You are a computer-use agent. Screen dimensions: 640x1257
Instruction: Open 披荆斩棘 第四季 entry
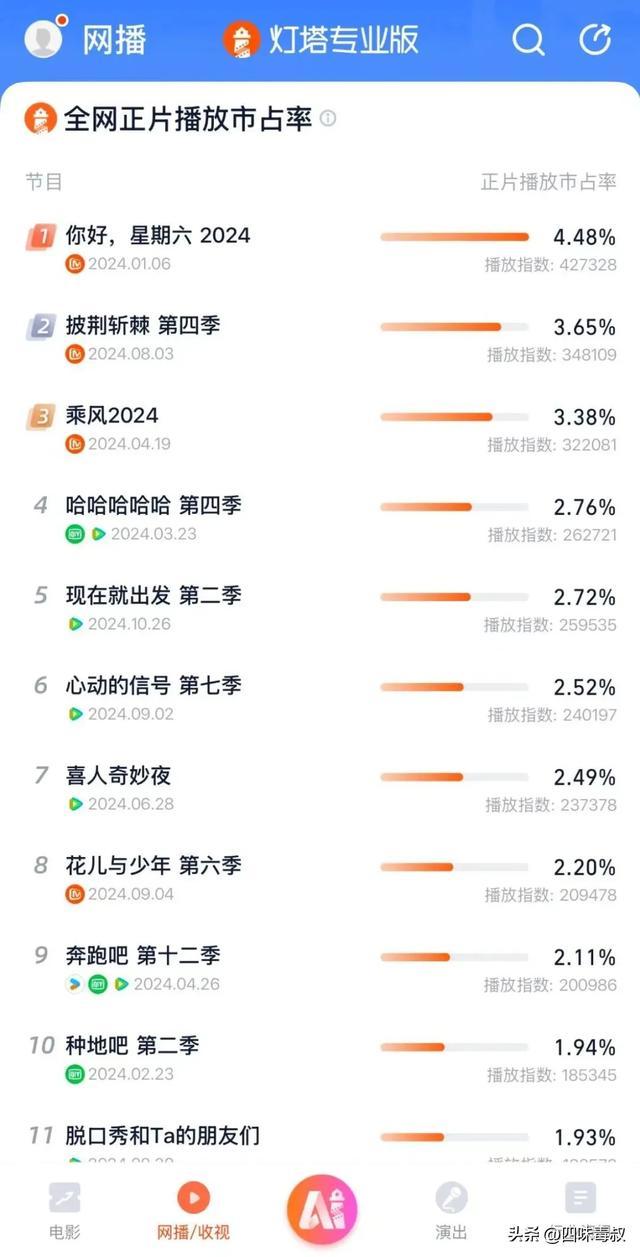[143, 326]
